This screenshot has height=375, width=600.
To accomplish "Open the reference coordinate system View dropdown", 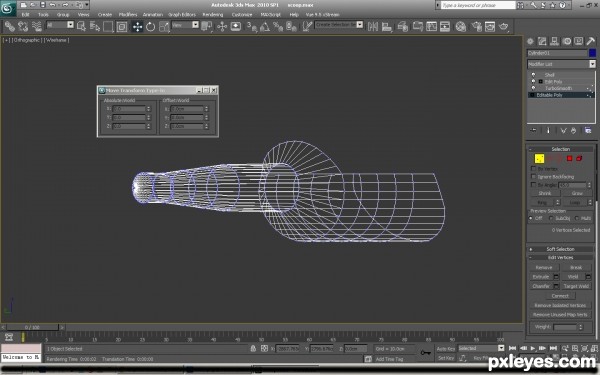I will pos(185,25).
